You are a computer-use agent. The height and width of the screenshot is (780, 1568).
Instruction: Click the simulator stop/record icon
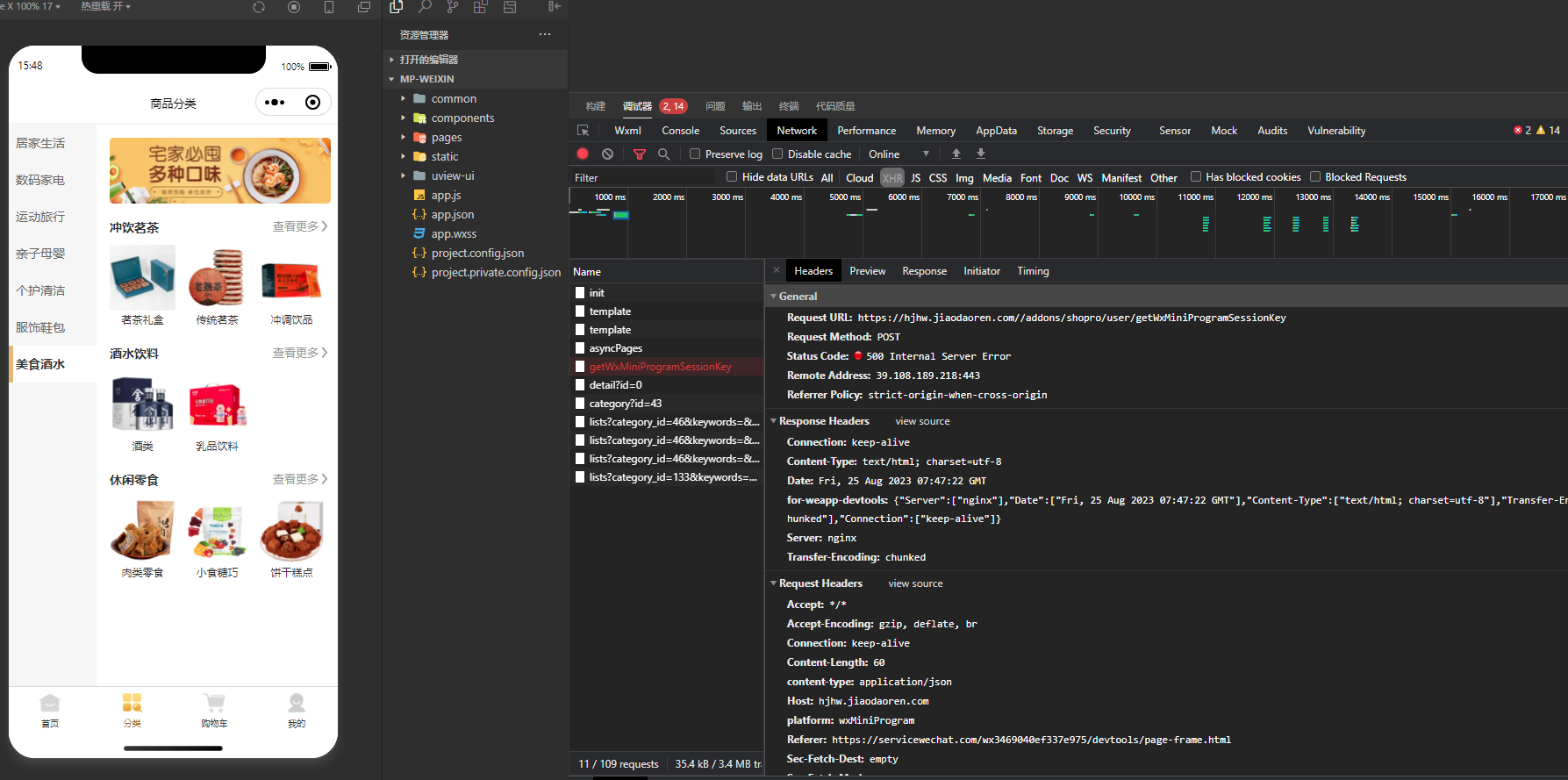(294, 7)
